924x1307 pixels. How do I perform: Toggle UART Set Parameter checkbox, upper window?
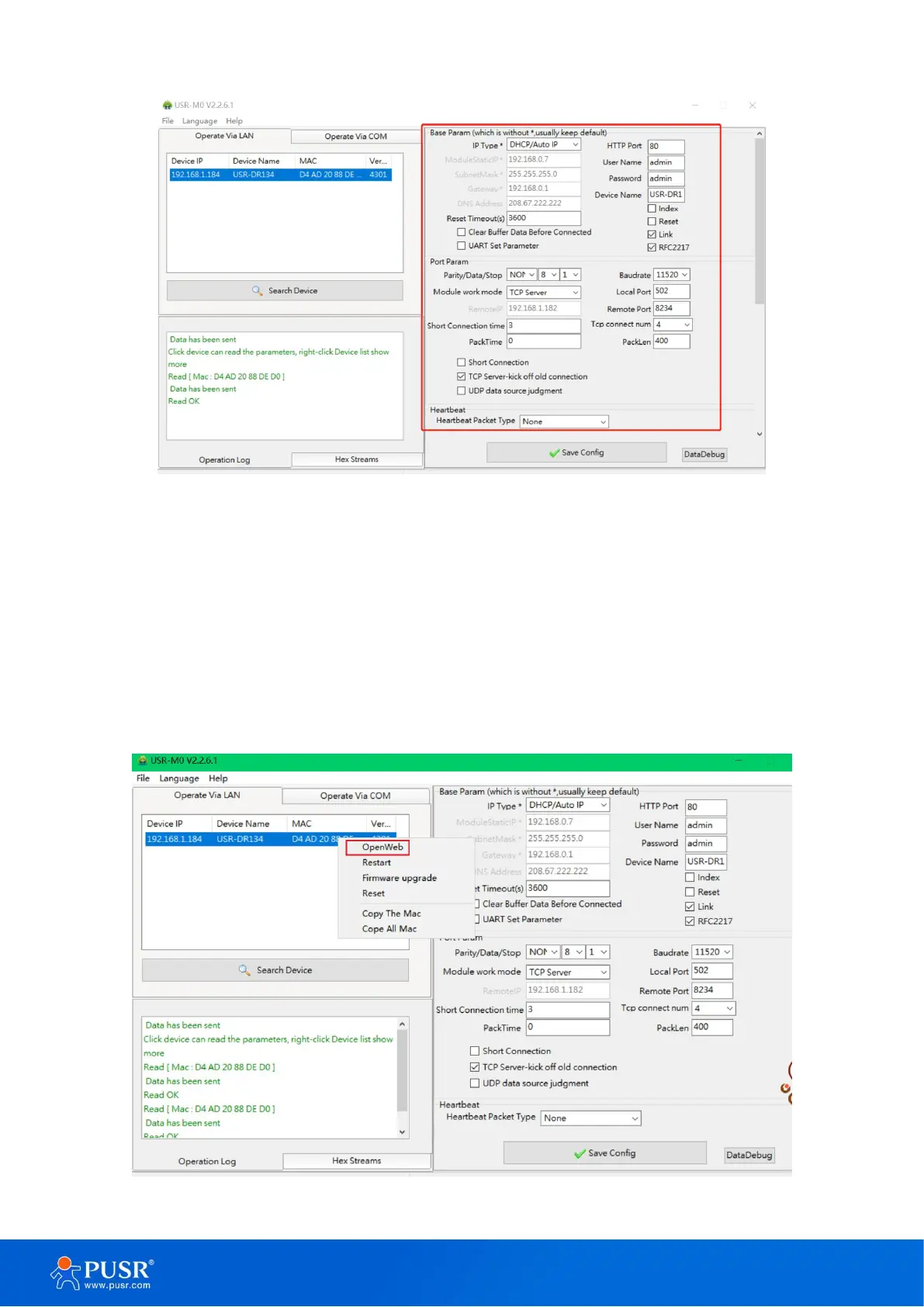pyautogui.click(x=462, y=246)
